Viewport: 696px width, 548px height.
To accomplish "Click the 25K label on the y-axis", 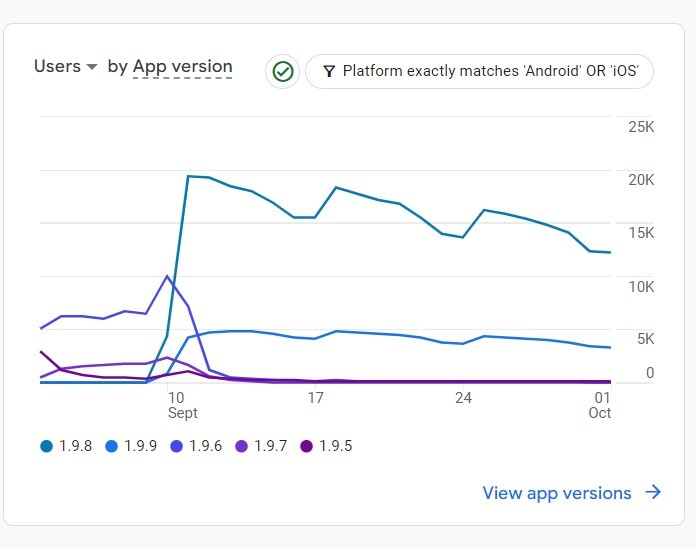I will (x=641, y=127).
